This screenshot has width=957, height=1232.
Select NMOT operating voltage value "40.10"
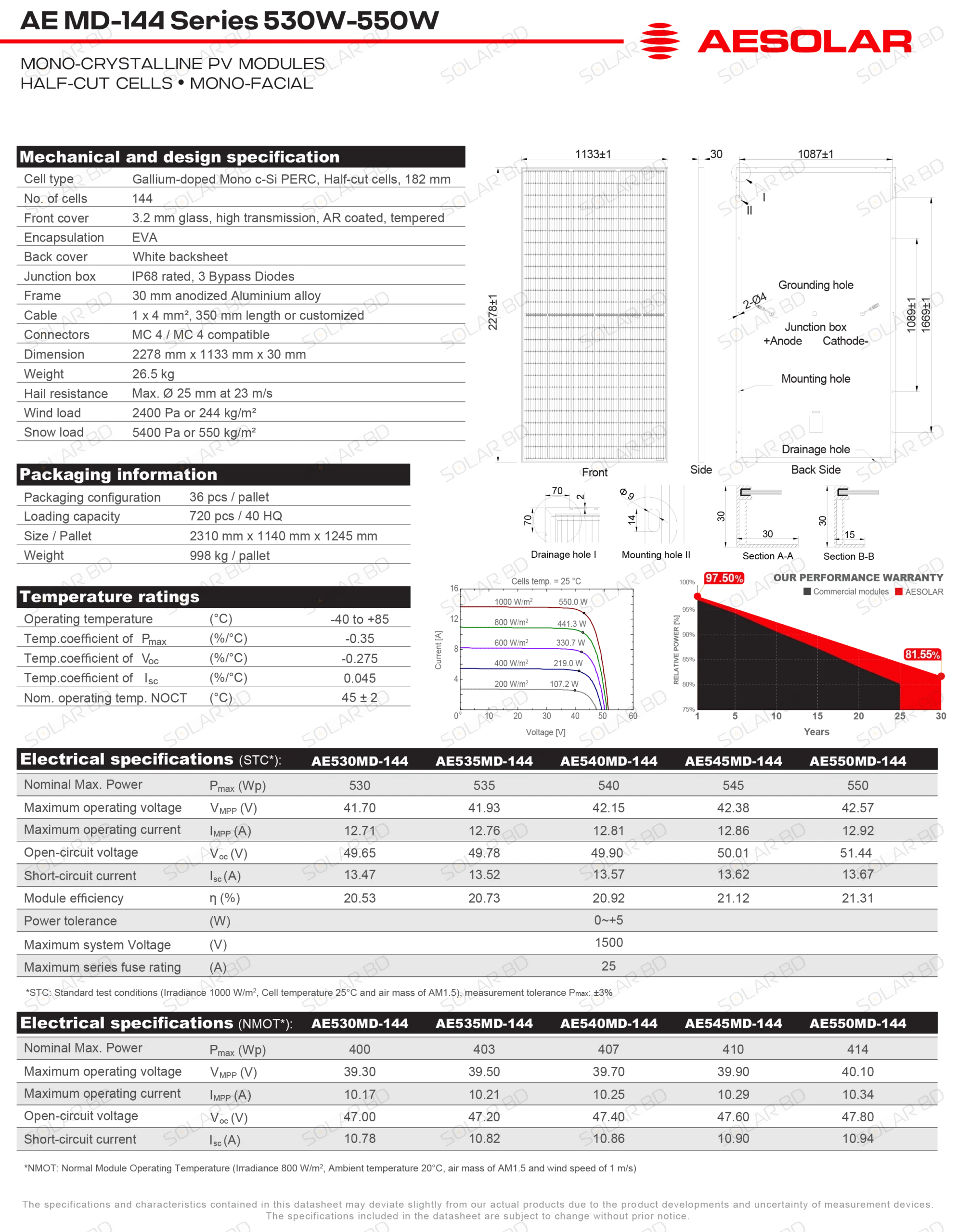858,1072
